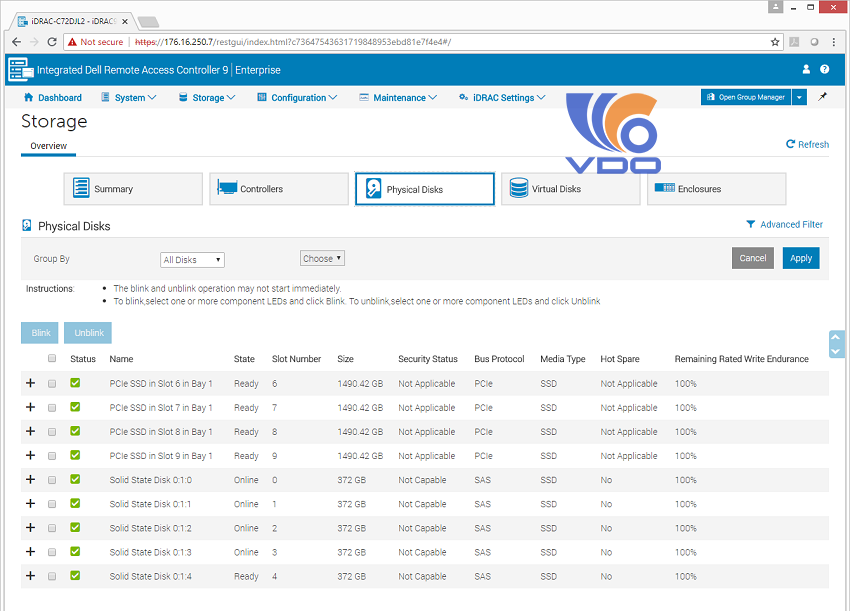Open the System menu

pos(129,98)
